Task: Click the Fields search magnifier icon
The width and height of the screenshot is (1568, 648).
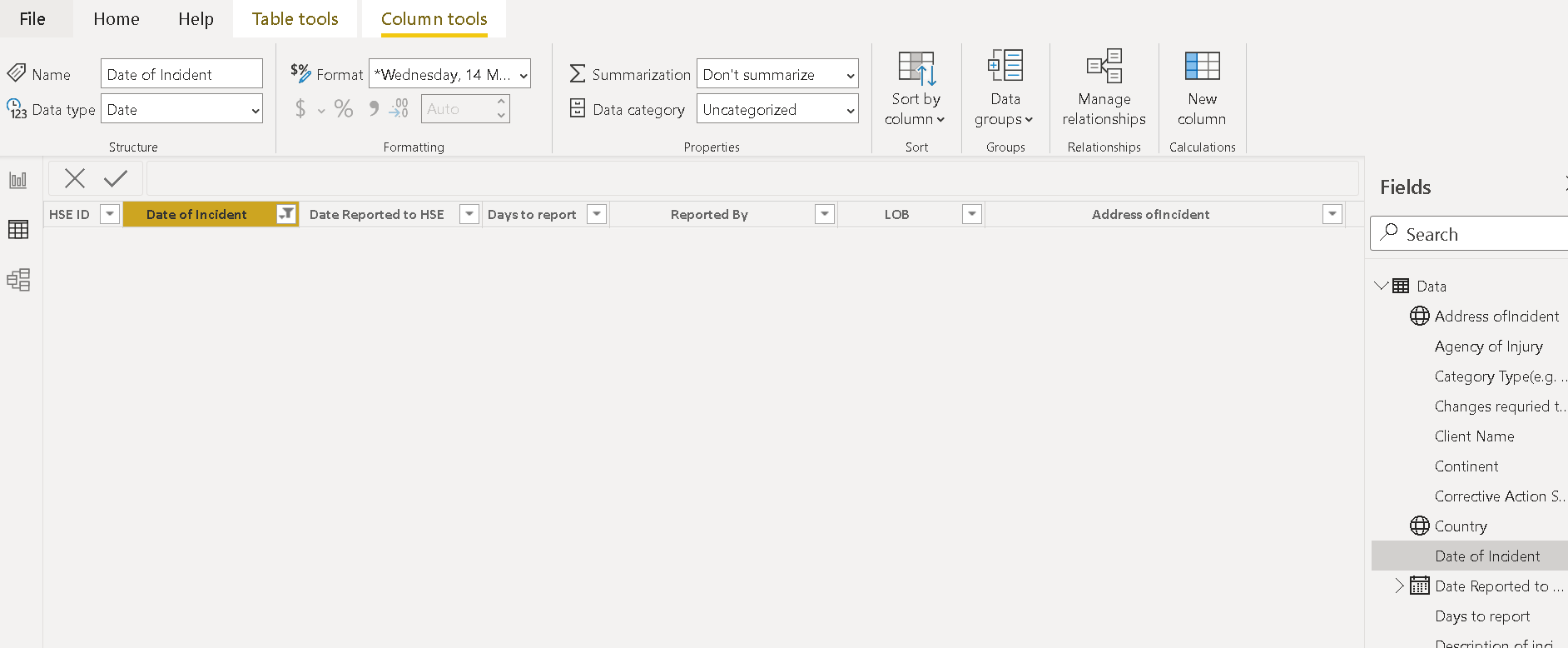Action: [1389, 232]
